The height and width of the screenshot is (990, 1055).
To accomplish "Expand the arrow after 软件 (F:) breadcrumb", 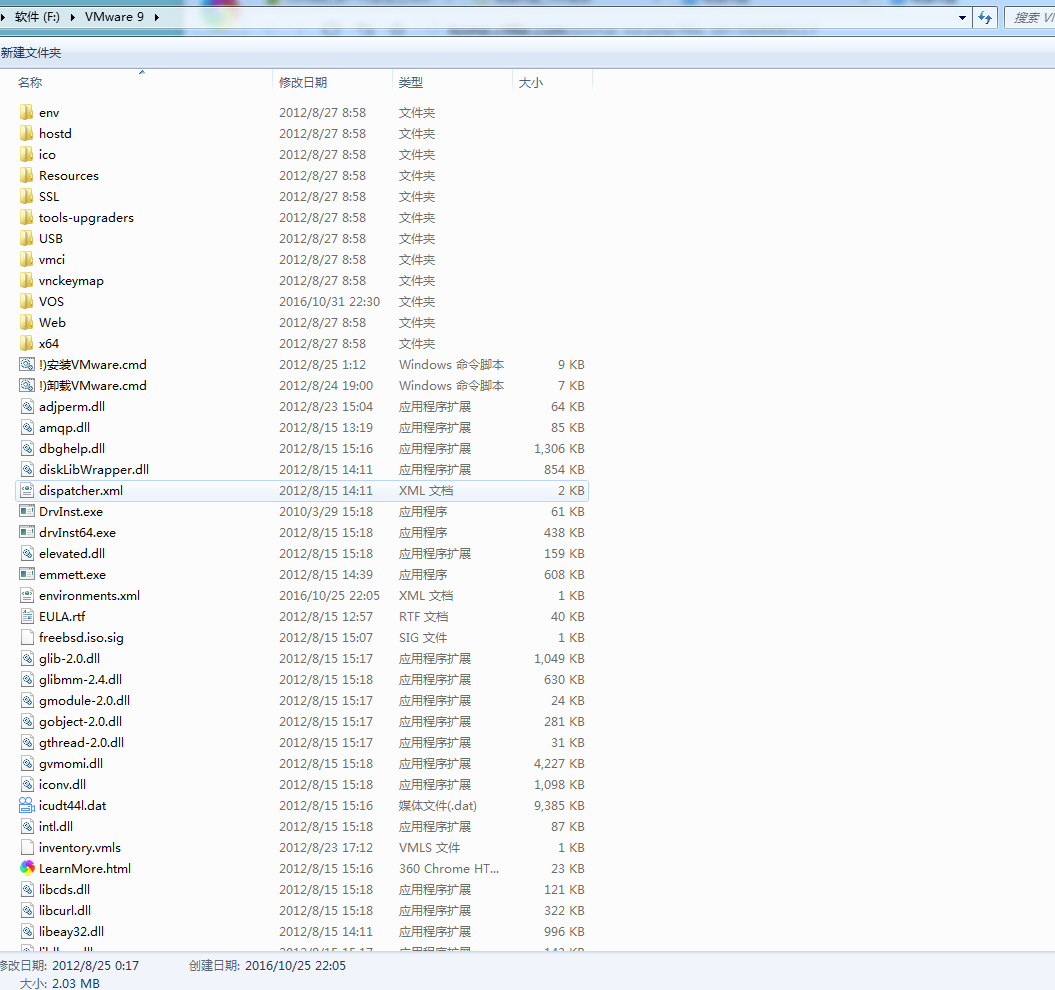I will point(72,17).
